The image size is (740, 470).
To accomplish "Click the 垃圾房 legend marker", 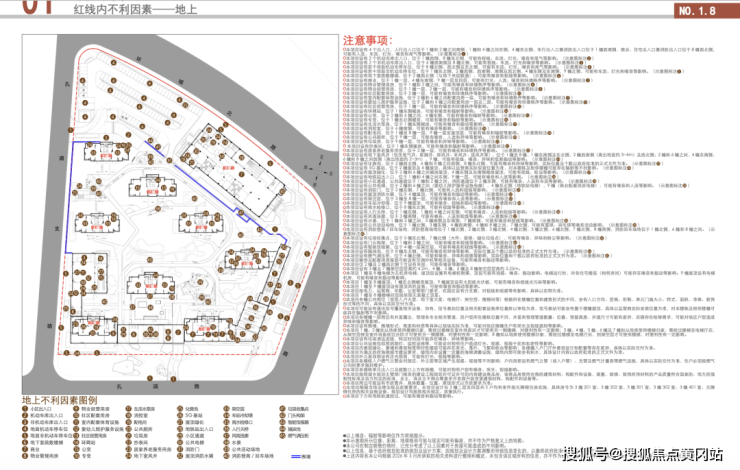I will pos(128,436).
